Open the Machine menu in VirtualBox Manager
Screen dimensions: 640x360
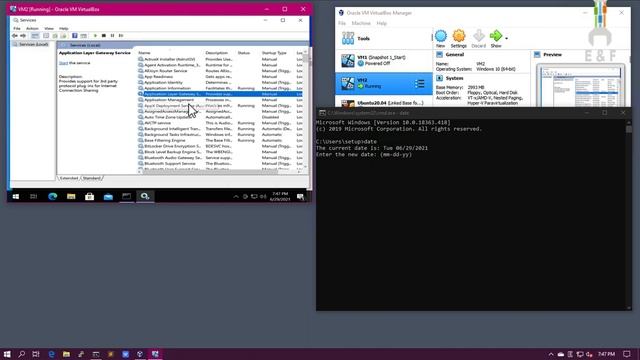[x=361, y=23]
